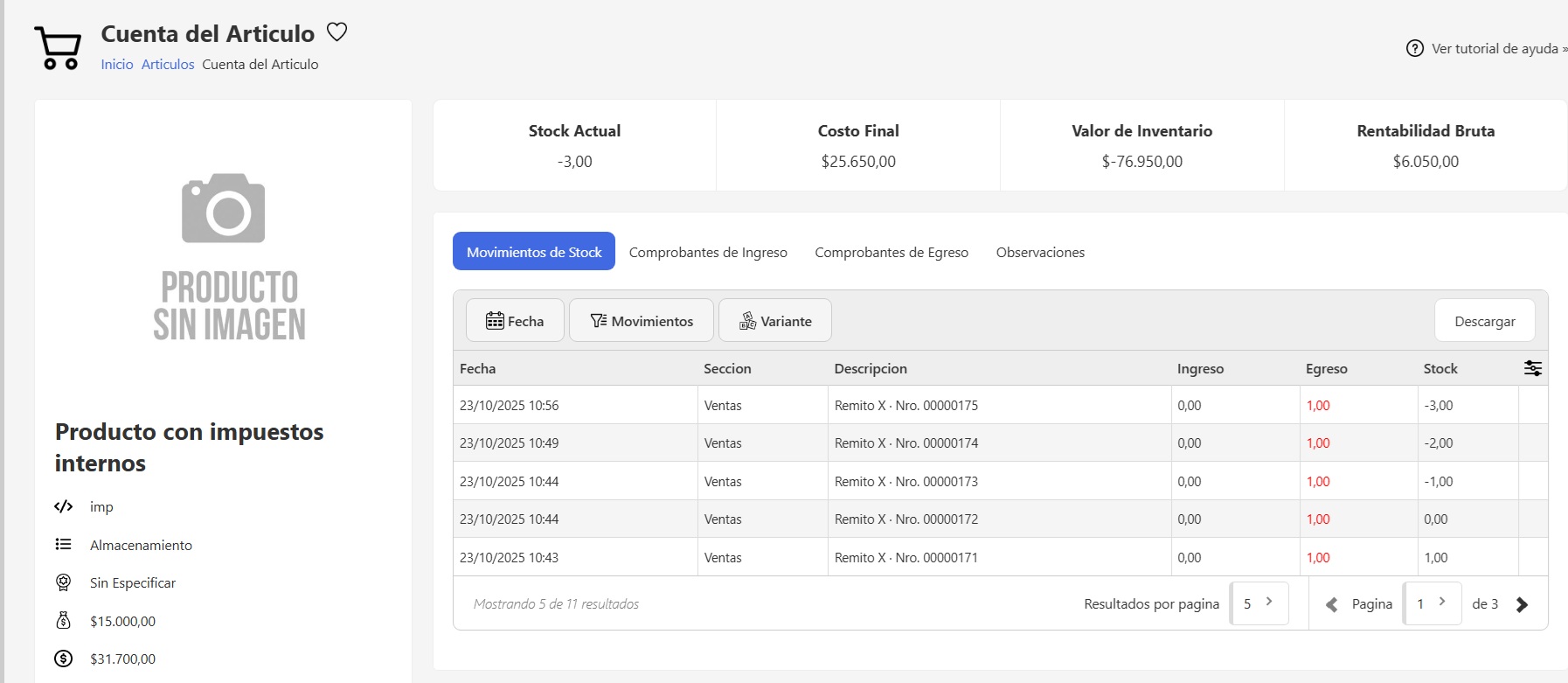Screen dimensions: 1568x683
Task: Follow the Articulos breadcrumb link
Action: [x=168, y=64]
